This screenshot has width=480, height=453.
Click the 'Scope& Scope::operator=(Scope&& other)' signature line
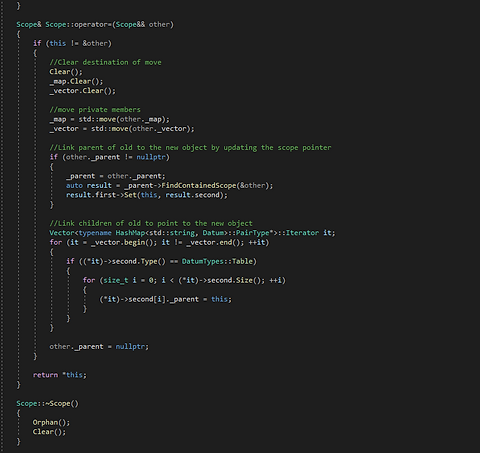pyautogui.click(x=95, y=25)
